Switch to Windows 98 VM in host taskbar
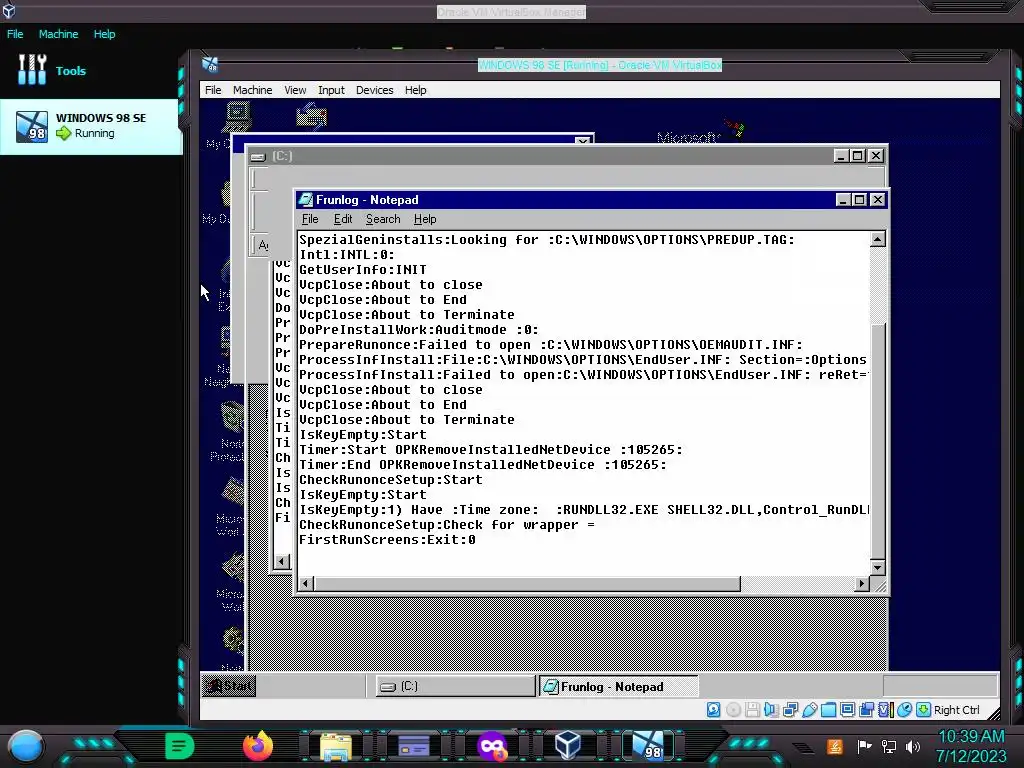 pos(647,746)
